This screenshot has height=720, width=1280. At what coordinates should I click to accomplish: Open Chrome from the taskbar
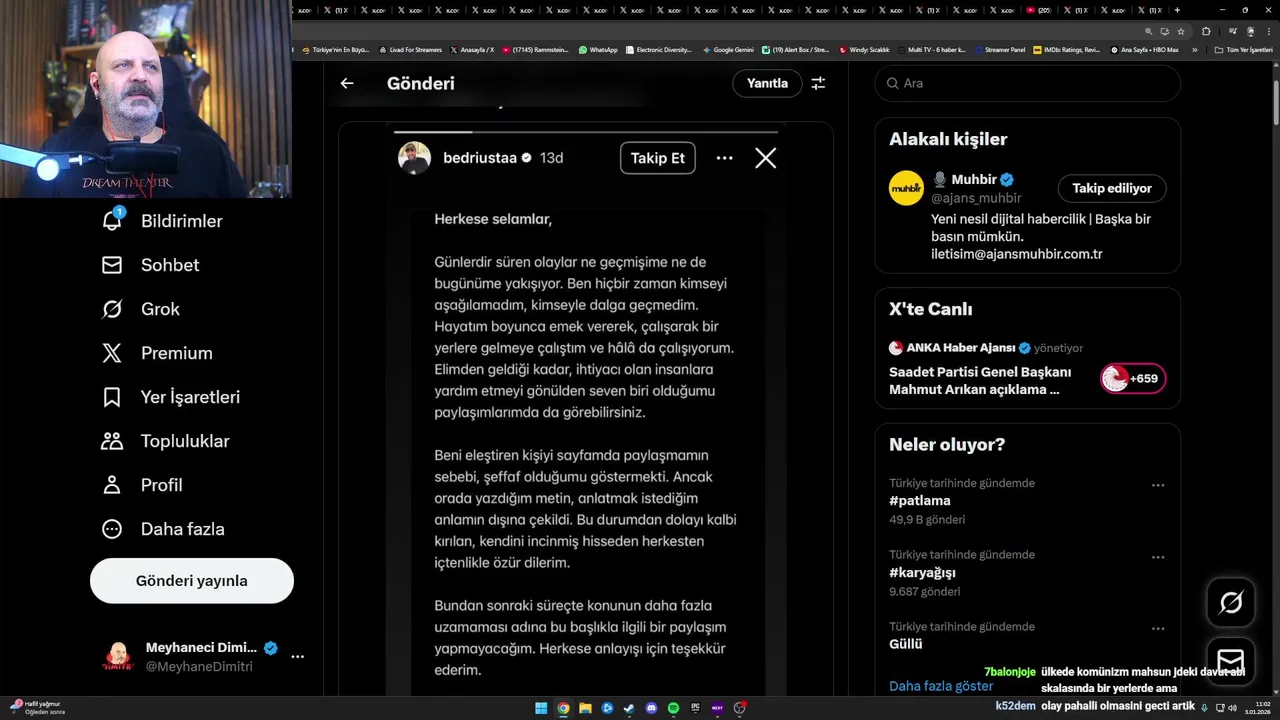pos(563,708)
